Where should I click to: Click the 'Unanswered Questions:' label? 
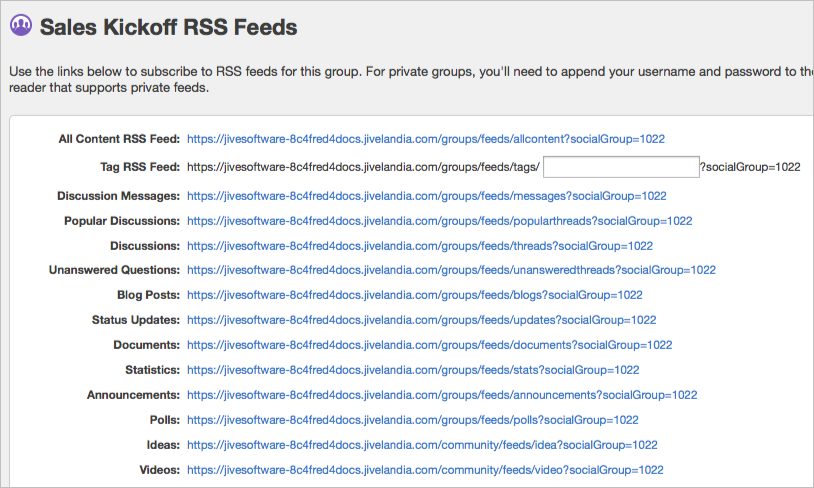pyautogui.click(x=114, y=270)
